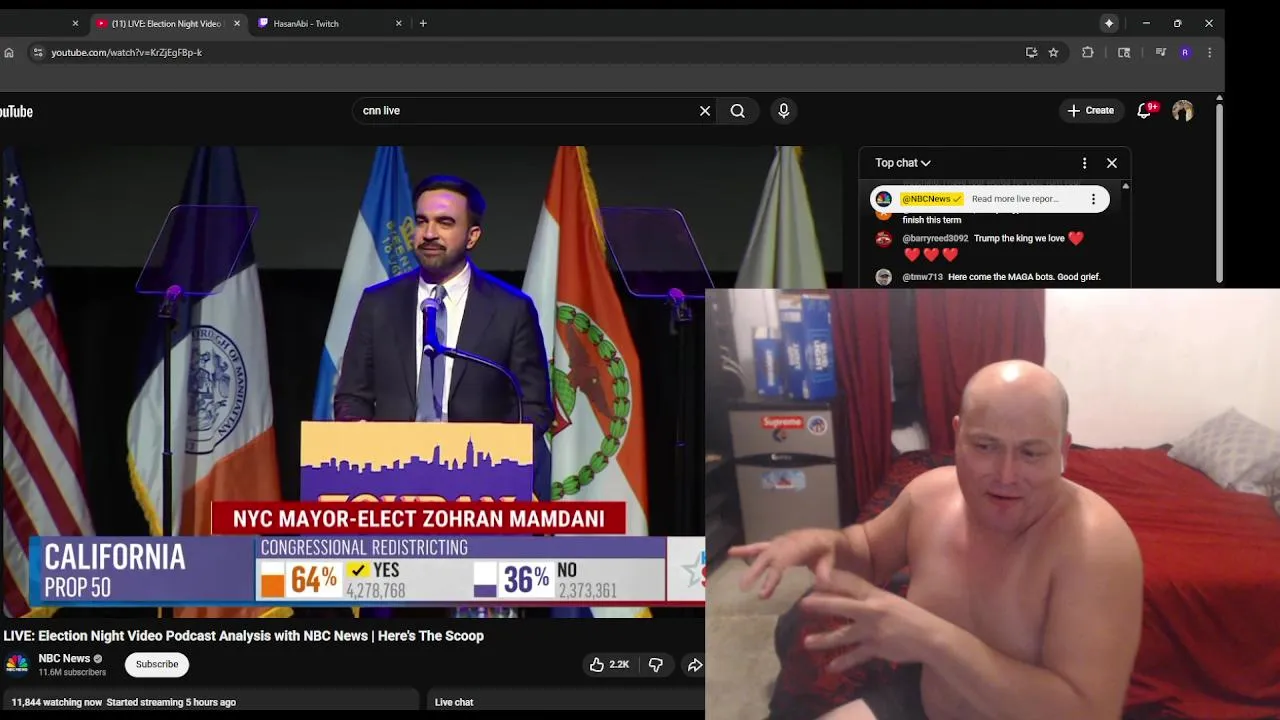
Task: Open live chat three-dot options menu
Action: pyautogui.click(x=1084, y=163)
